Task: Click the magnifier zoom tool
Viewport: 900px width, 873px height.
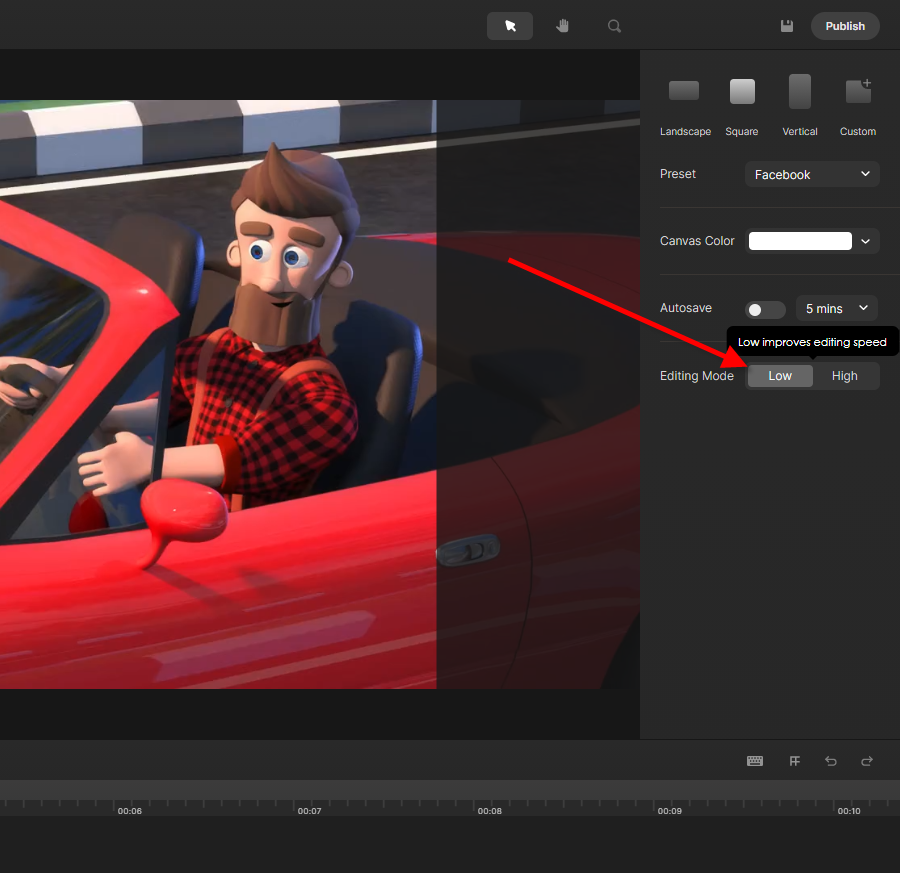Action: [x=614, y=26]
